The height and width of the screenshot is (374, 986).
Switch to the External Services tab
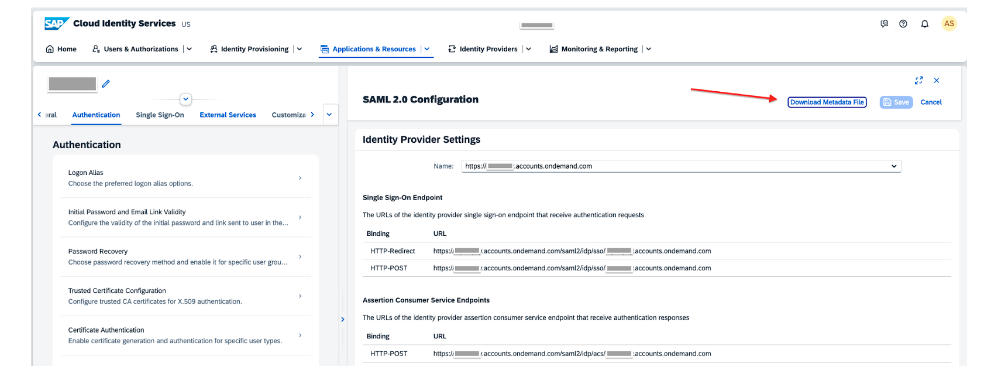(228, 115)
